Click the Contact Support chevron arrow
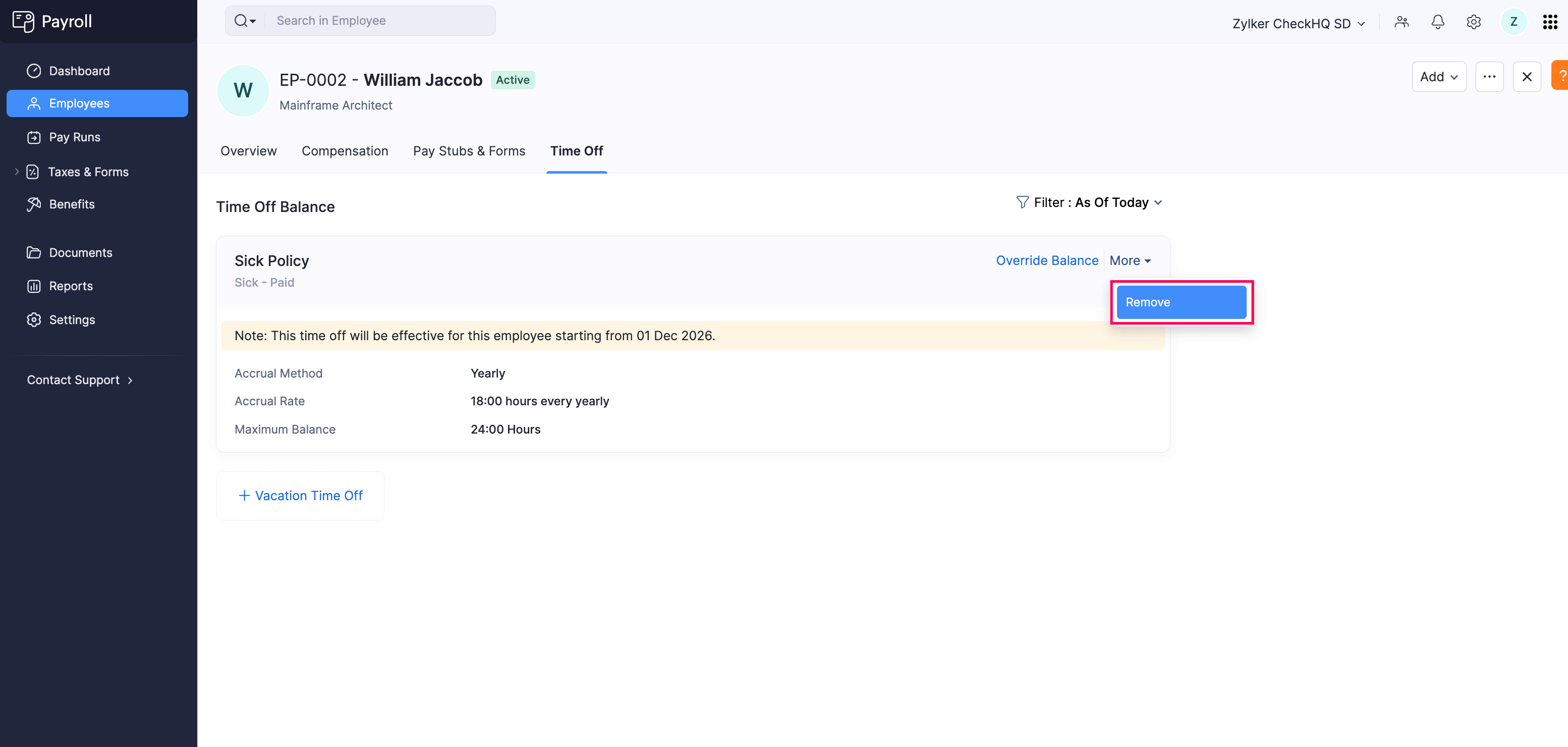Screen dimensions: 1568x747 [x=130, y=381]
